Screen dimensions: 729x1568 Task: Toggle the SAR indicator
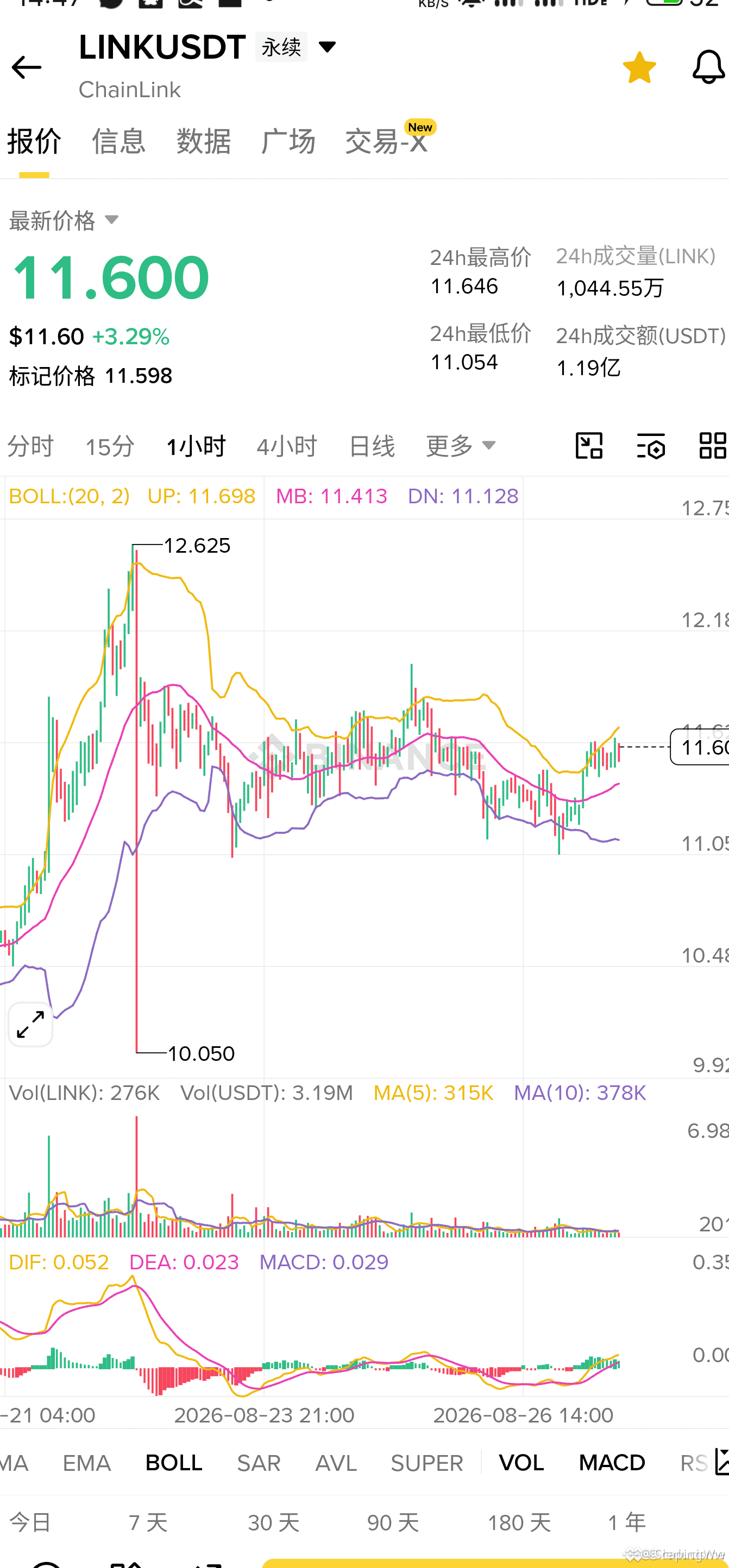click(259, 1463)
